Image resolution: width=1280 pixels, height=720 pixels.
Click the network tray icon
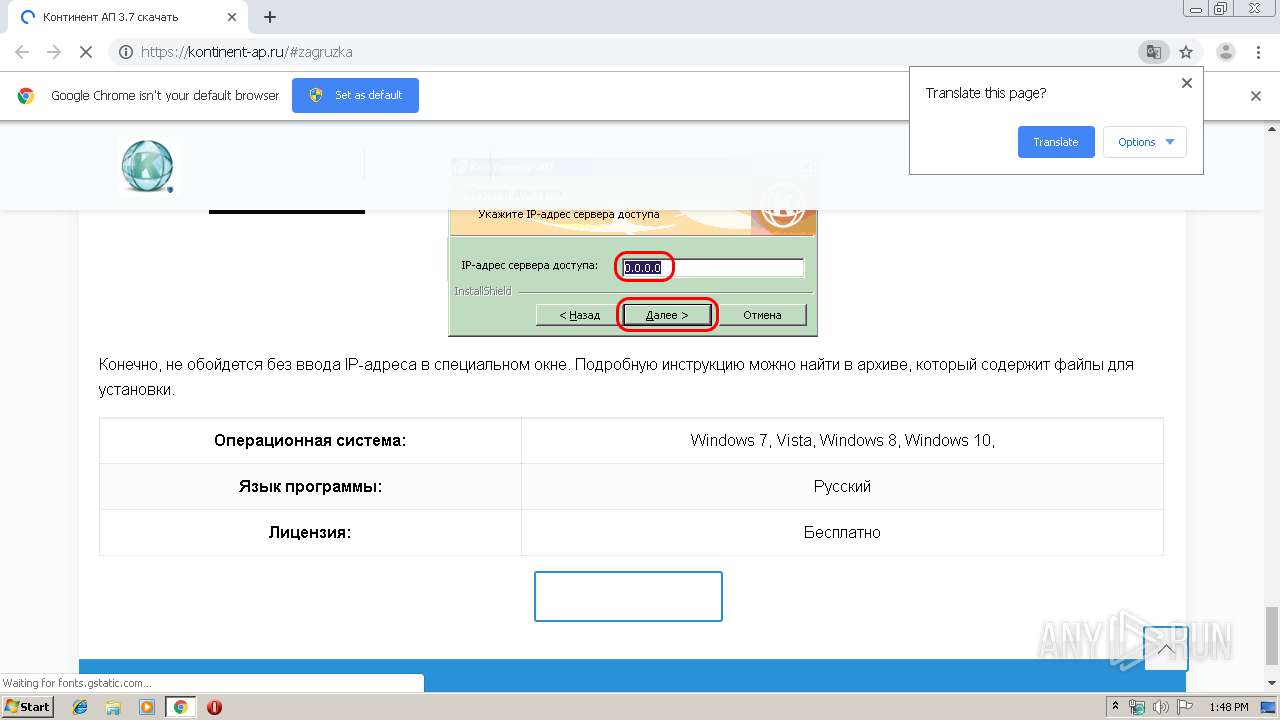(x=1137, y=707)
